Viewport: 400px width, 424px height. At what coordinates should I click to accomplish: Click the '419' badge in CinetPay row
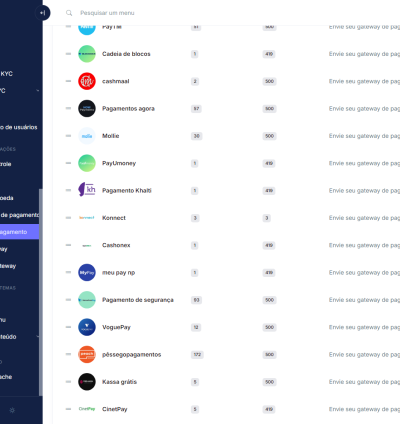point(269,409)
